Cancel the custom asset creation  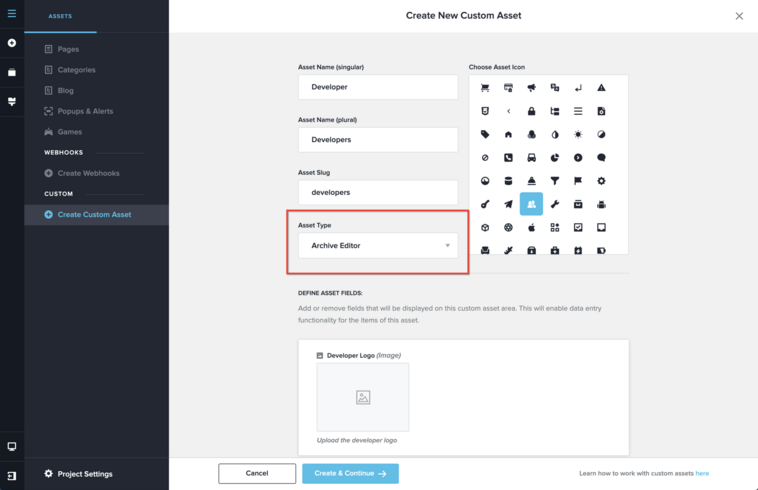257,474
